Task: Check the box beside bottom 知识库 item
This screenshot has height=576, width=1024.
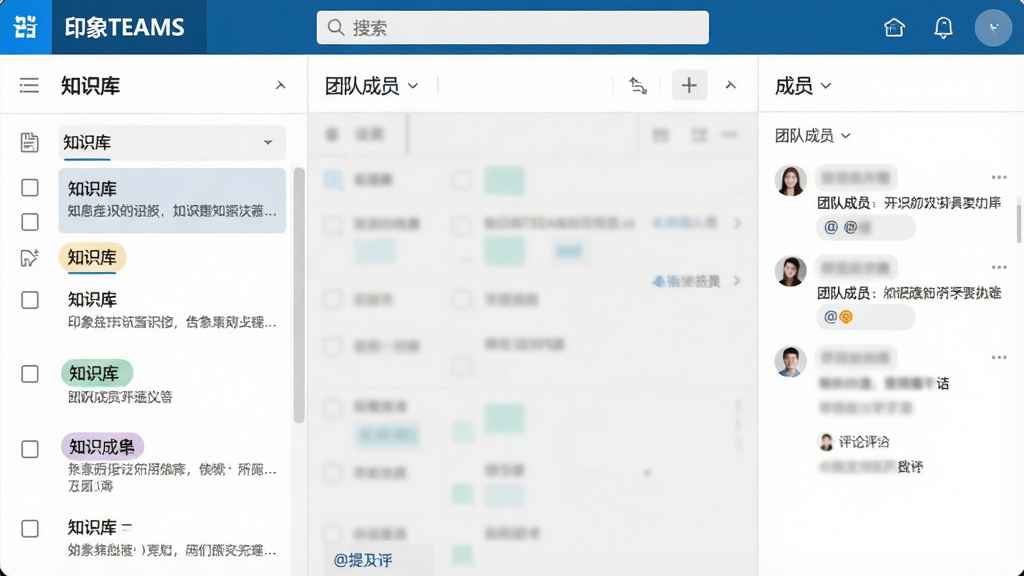Action: [30, 528]
